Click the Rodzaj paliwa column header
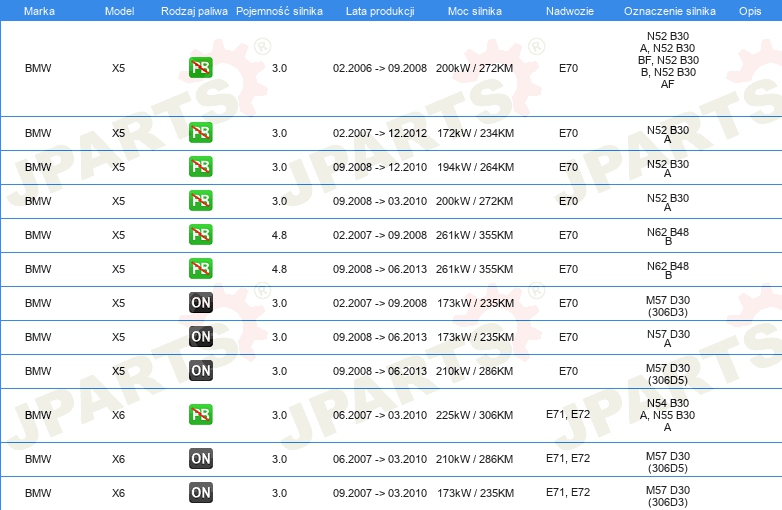Image resolution: width=782 pixels, height=510 pixels. [194, 10]
